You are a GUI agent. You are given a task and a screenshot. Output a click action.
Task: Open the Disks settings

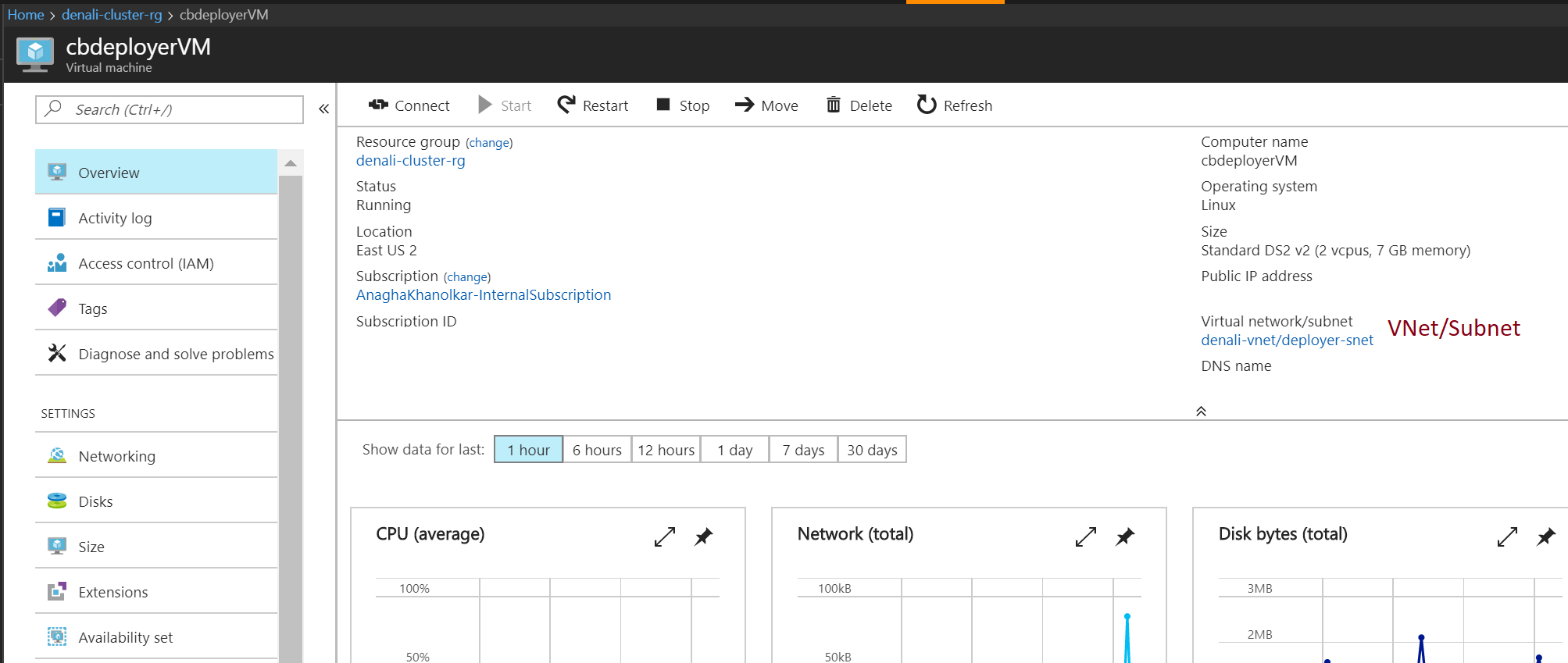point(156,501)
